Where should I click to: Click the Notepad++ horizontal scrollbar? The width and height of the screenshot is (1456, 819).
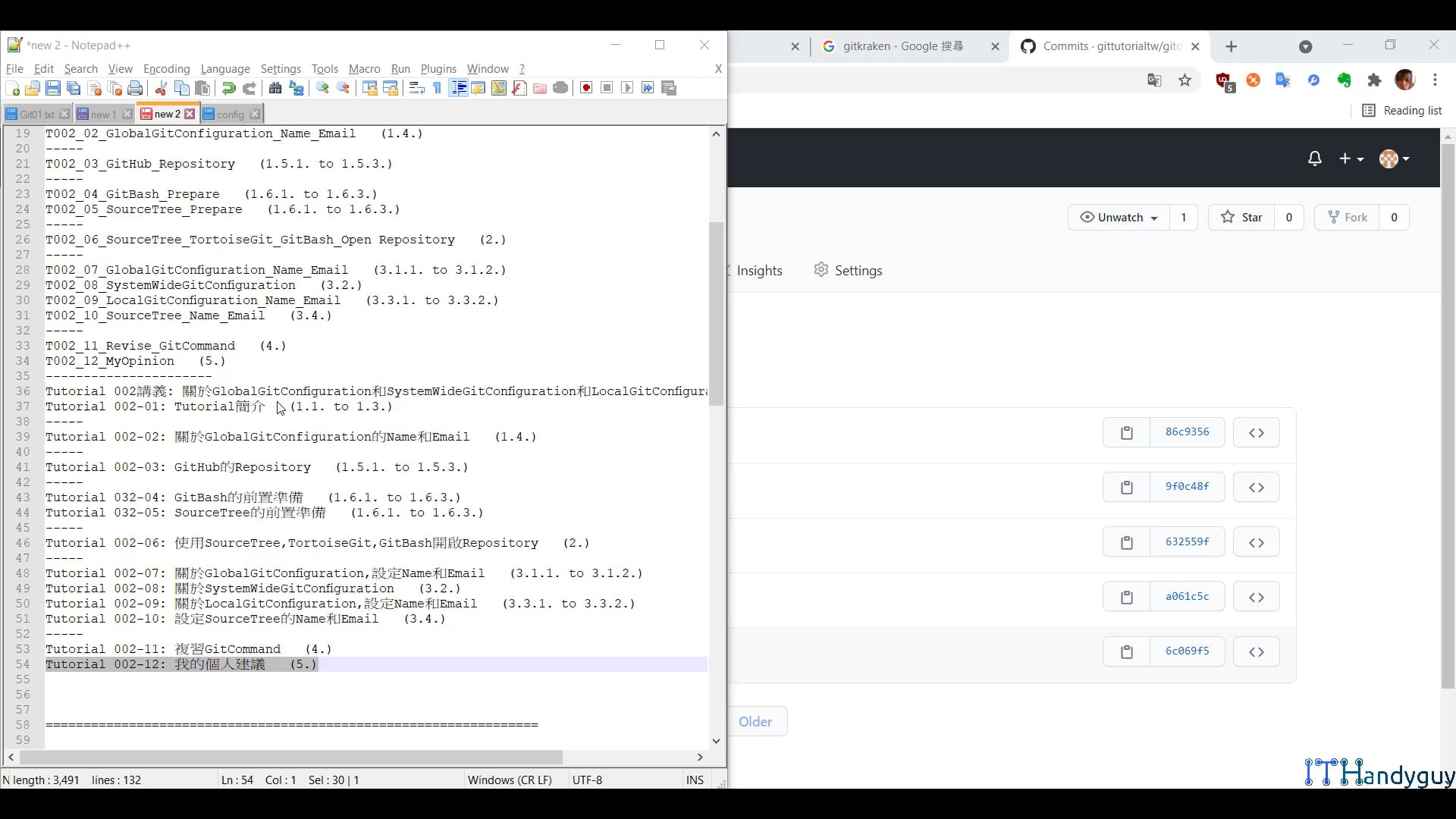pyautogui.click(x=291, y=758)
